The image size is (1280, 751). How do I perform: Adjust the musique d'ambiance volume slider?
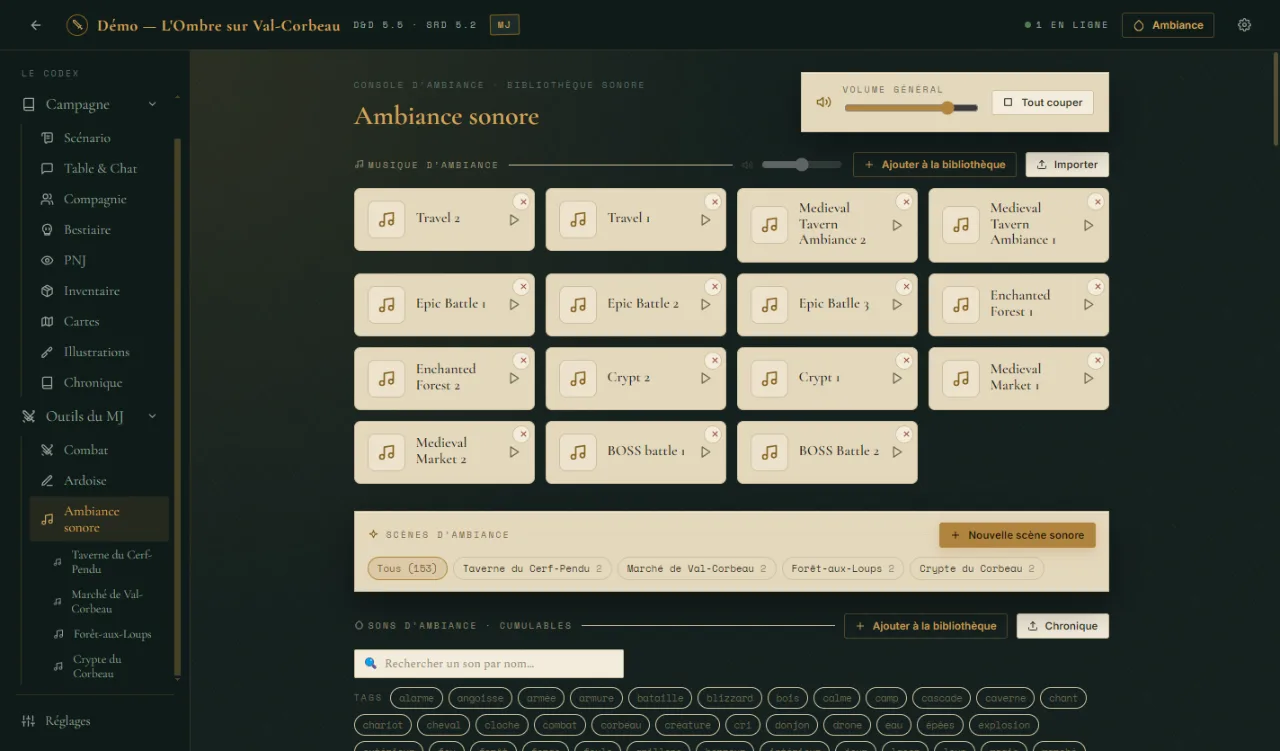tap(802, 165)
